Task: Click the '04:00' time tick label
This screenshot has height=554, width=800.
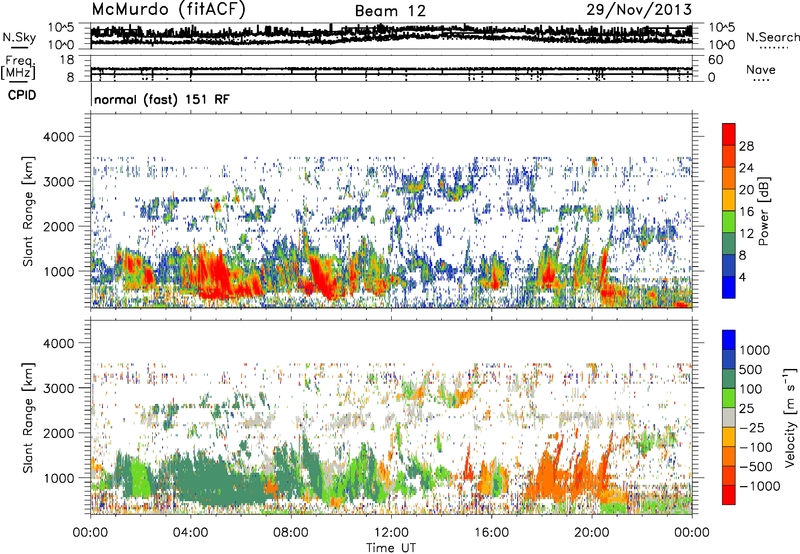Action: coord(190,533)
